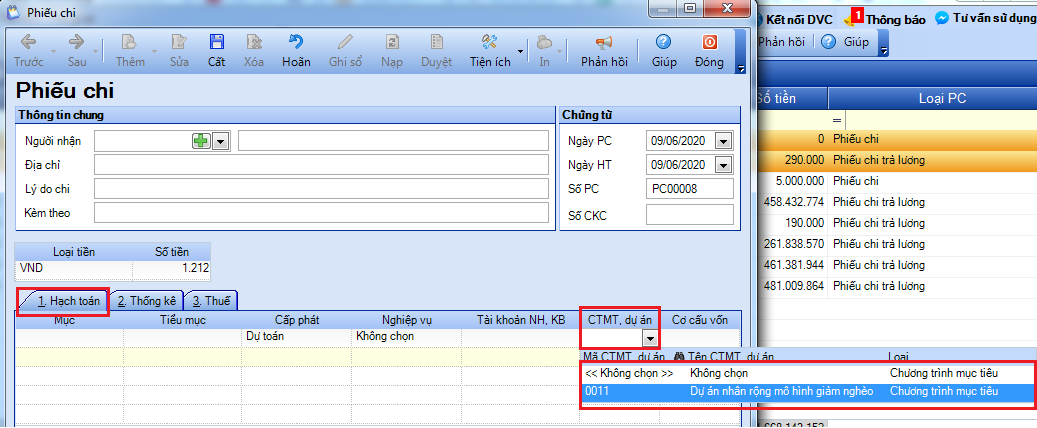The width and height of the screenshot is (1037, 428).
Task: Expand main window toolbar overflow arrow
Action: [884, 51]
